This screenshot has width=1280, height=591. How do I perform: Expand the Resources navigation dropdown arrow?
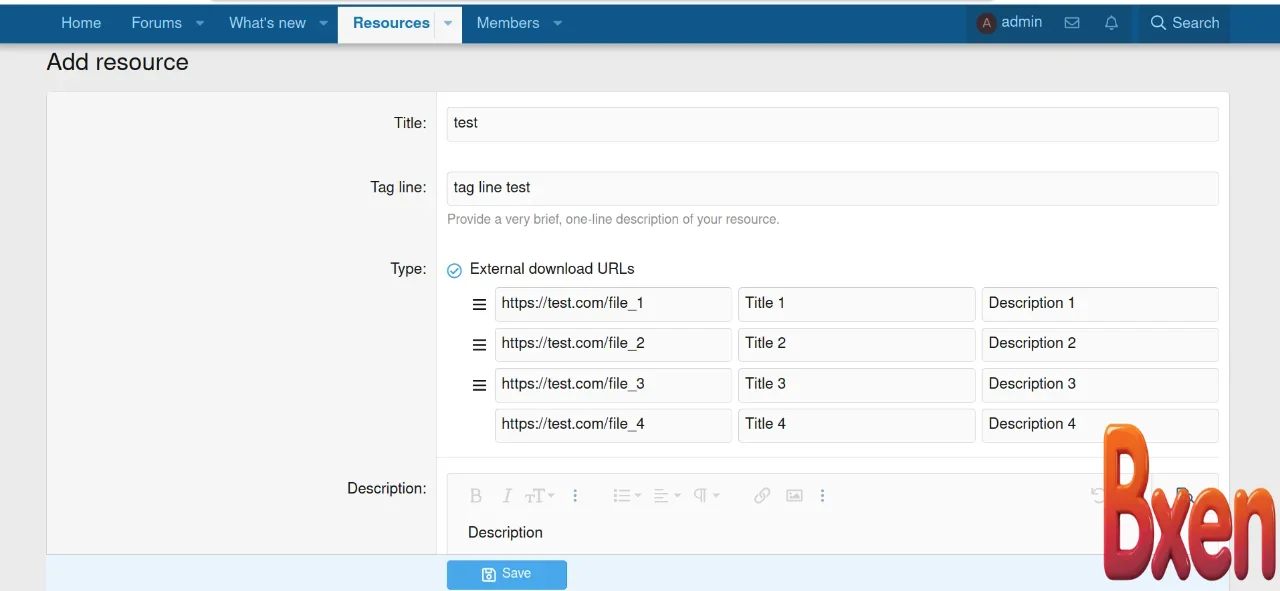447,23
